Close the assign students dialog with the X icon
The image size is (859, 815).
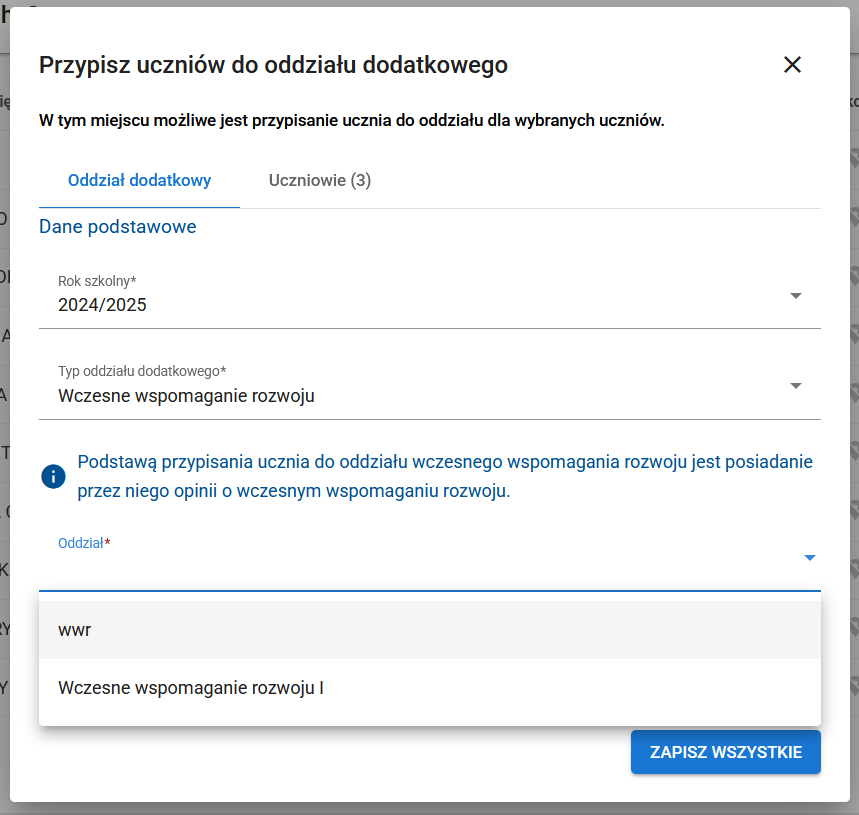click(x=793, y=64)
